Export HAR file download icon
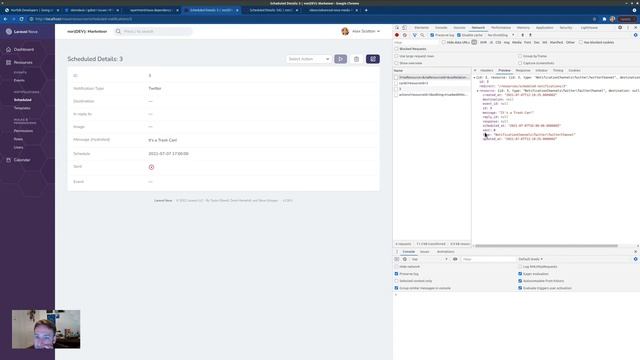Image resolution: width=640 pixels, height=360 pixels. pos(530,35)
